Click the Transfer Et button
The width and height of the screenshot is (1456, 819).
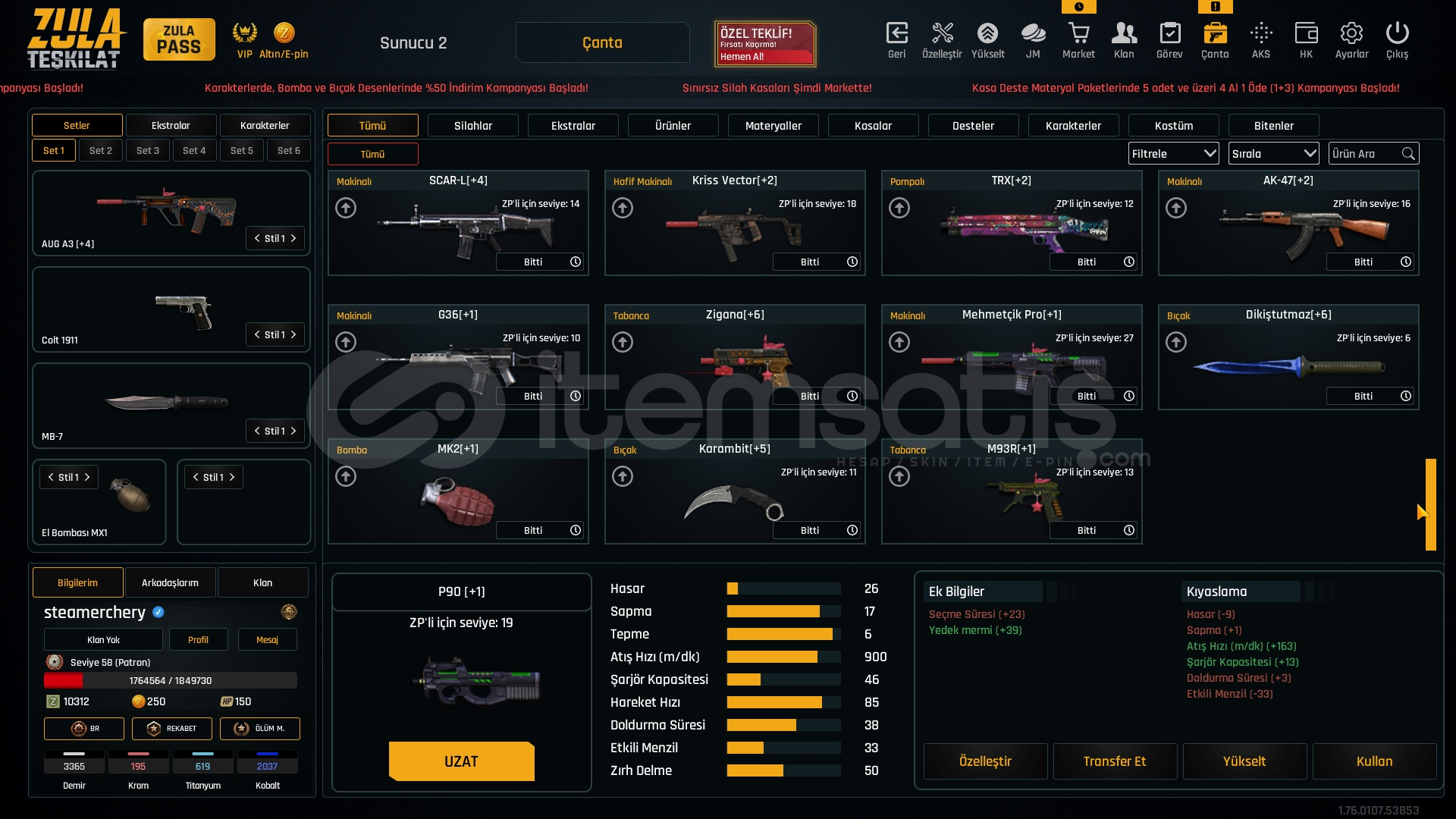click(1115, 761)
